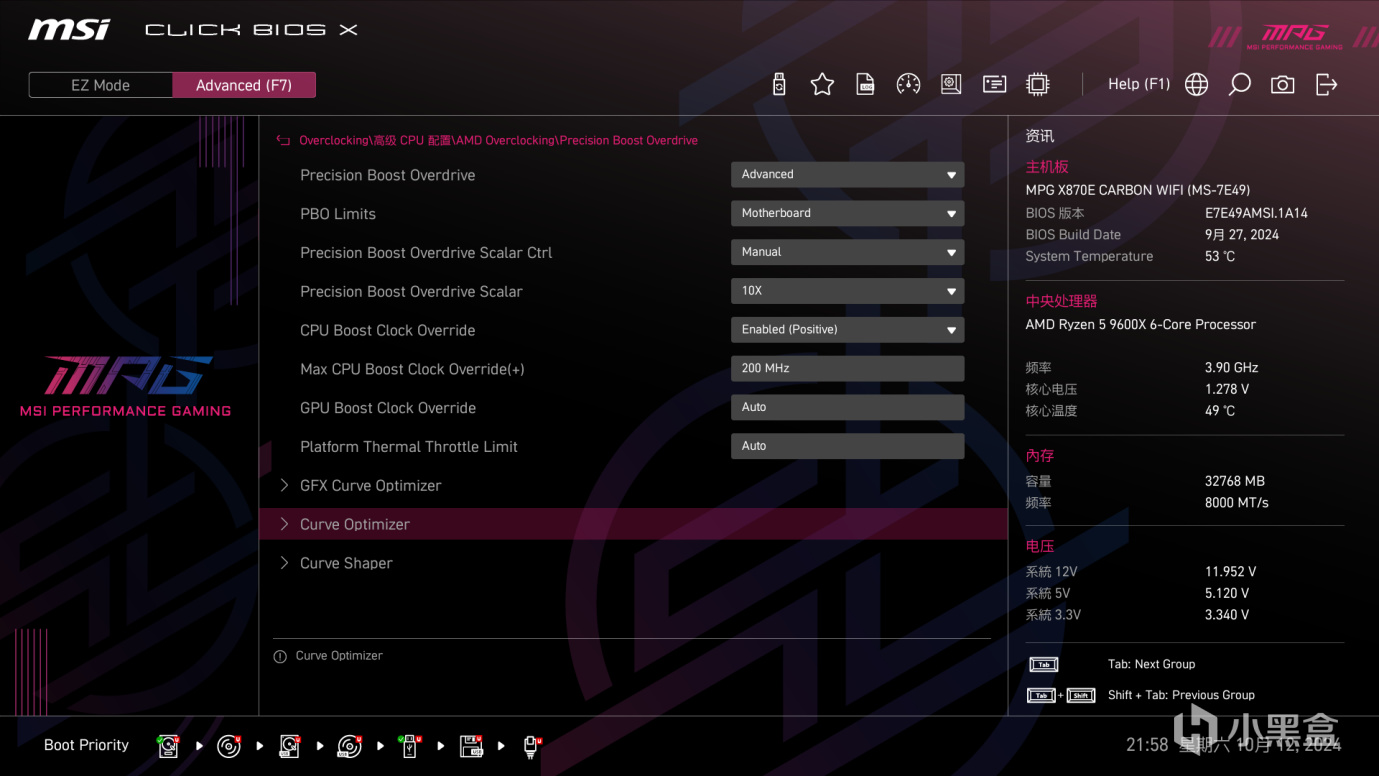Click the System Temperature 53 °C value
Screen dimensions: 1379x776
pos(1220,257)
